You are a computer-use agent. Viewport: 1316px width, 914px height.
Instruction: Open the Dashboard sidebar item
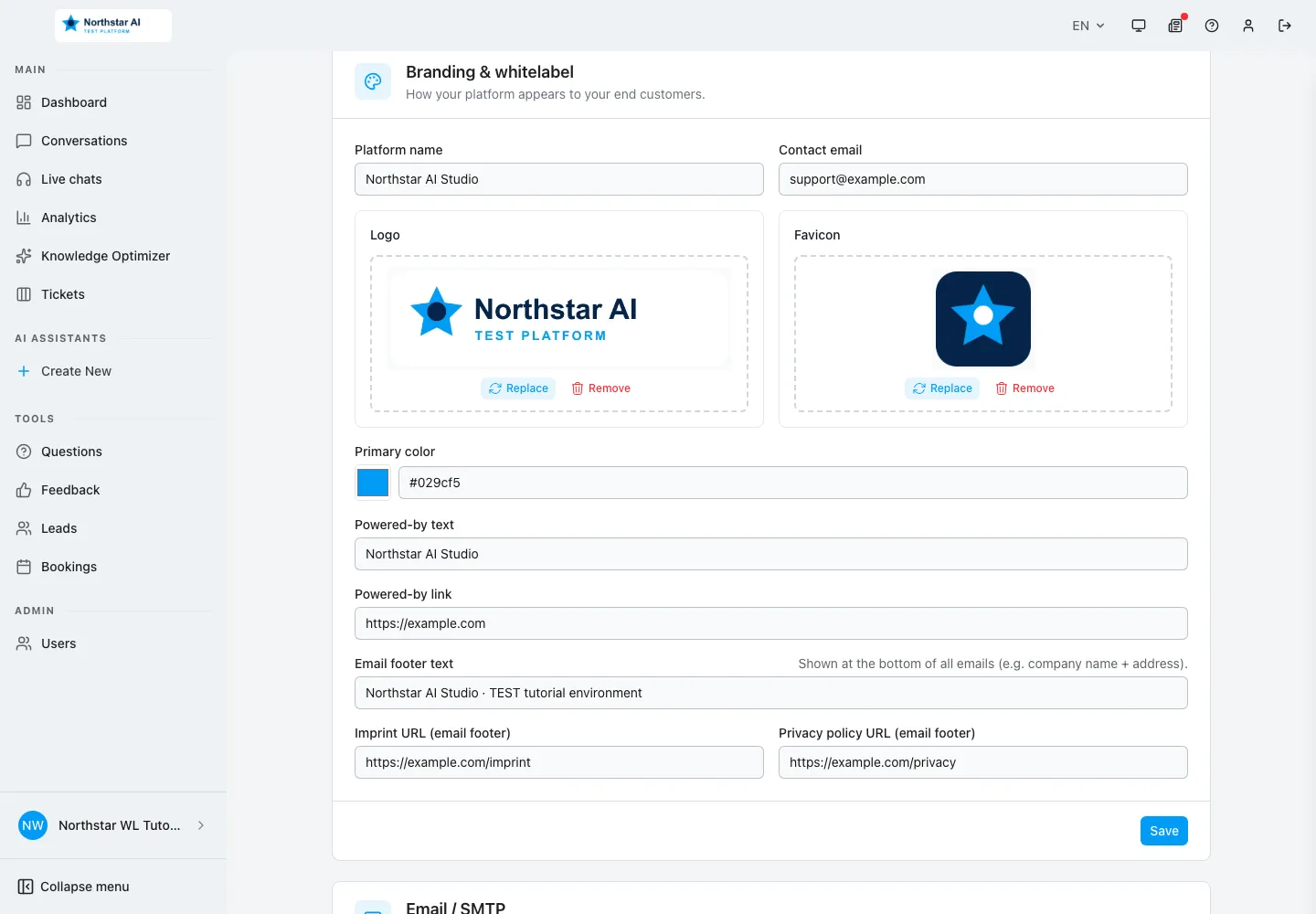coord(113,102)
